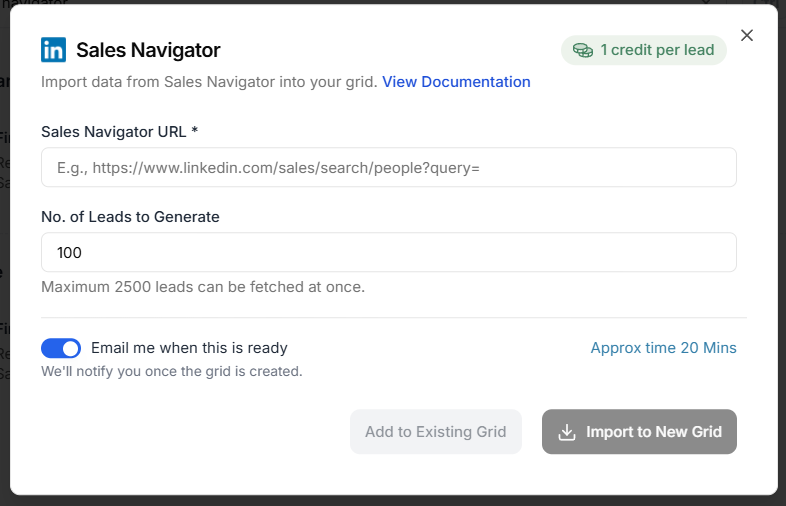
Task: Click the Sales Navigator heading
Action: (148, 50)
